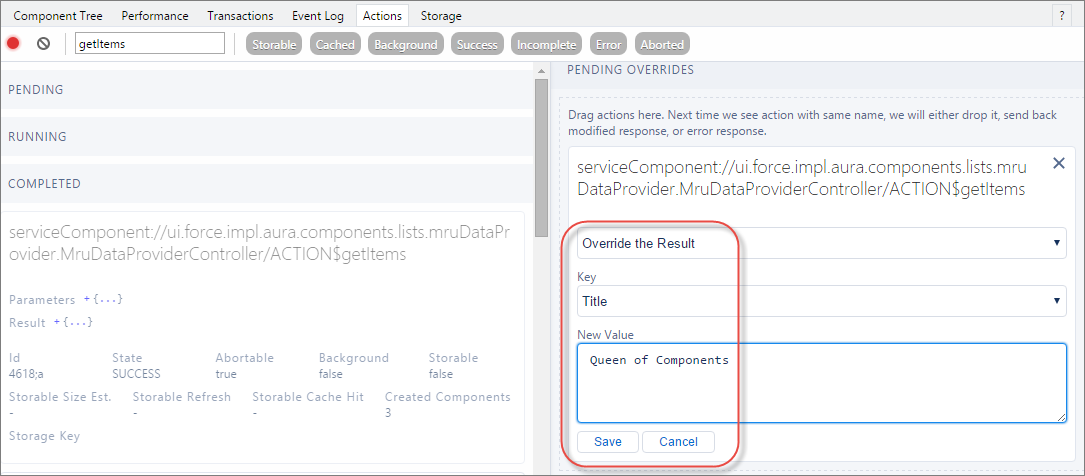Open help with the question mark icon

(x=1061, y=15)
